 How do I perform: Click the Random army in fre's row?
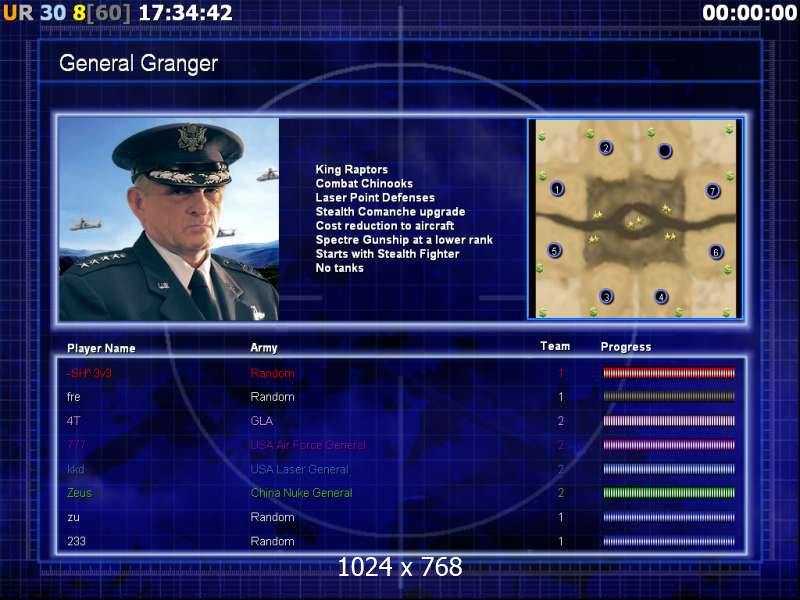pos(272,396)
